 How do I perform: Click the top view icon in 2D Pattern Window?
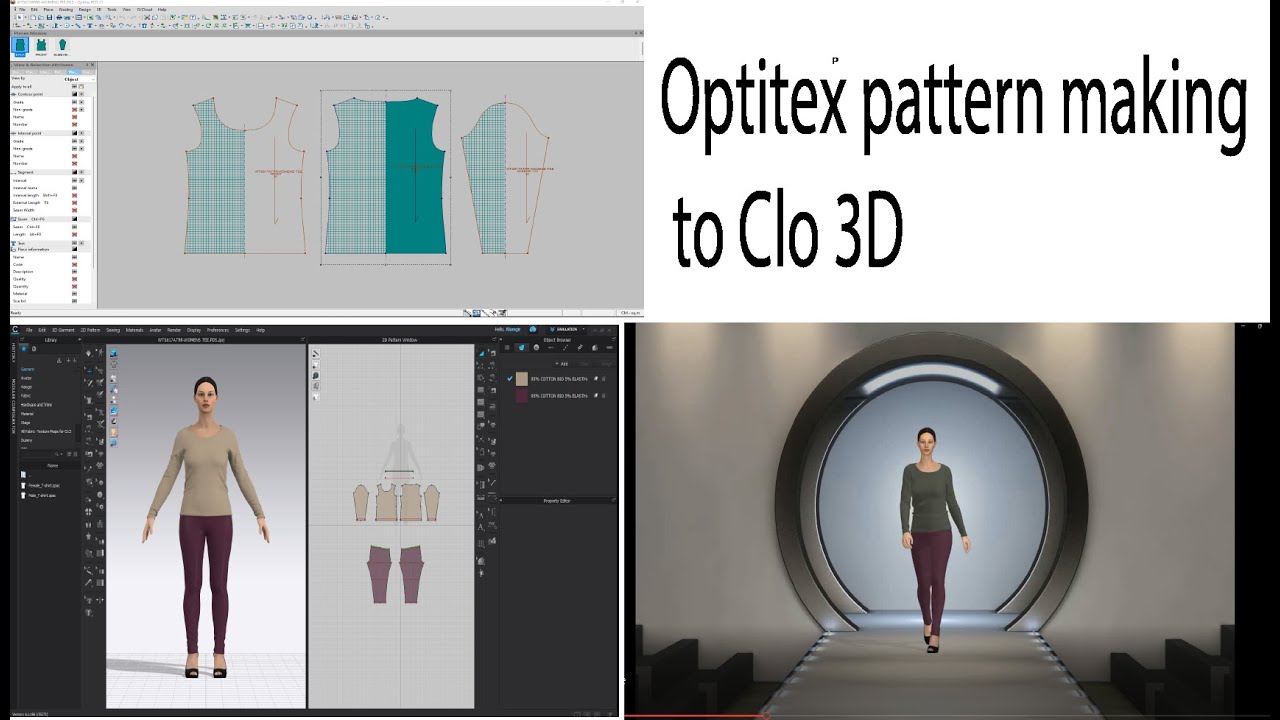pyautogui.click(x=316, y=353)
